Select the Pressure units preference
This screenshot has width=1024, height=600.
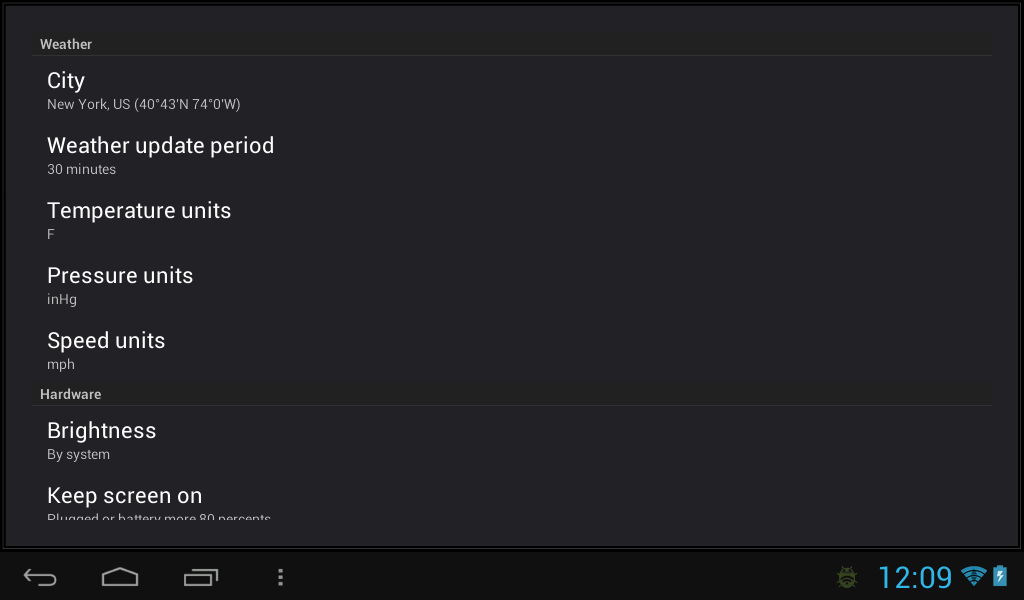pos(512,285)
